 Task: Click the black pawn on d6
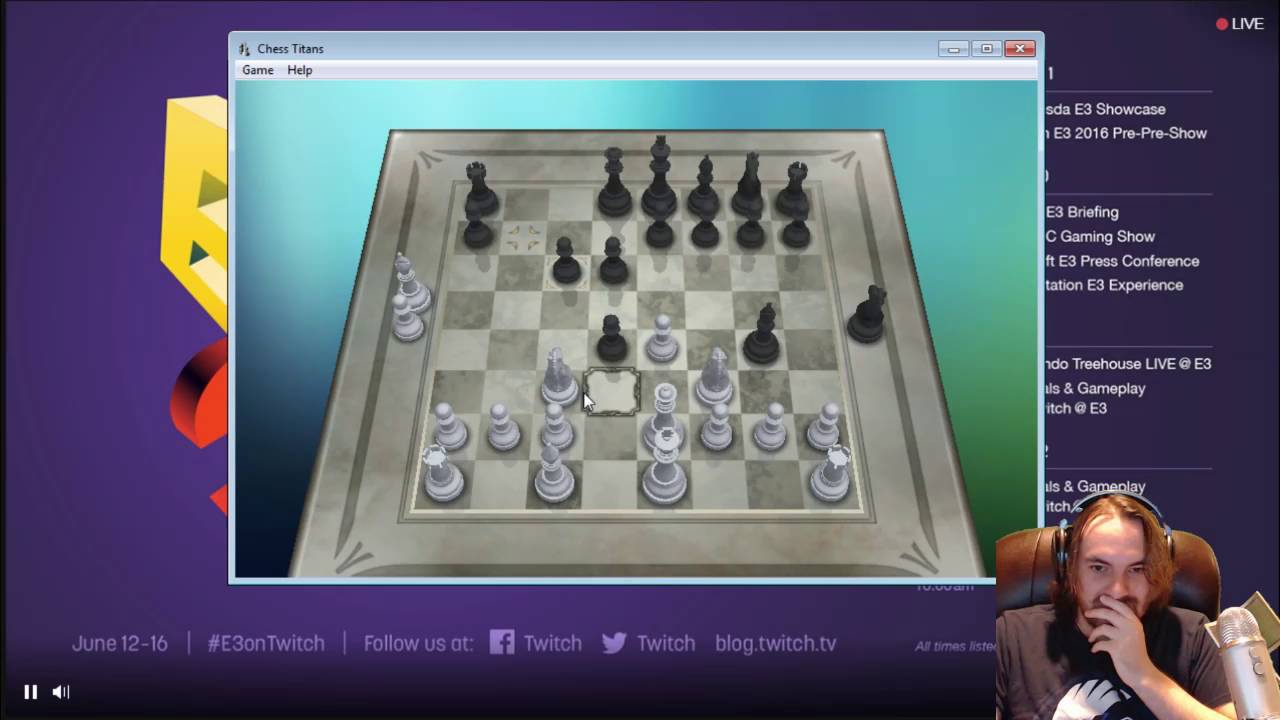tap(613, 260)
